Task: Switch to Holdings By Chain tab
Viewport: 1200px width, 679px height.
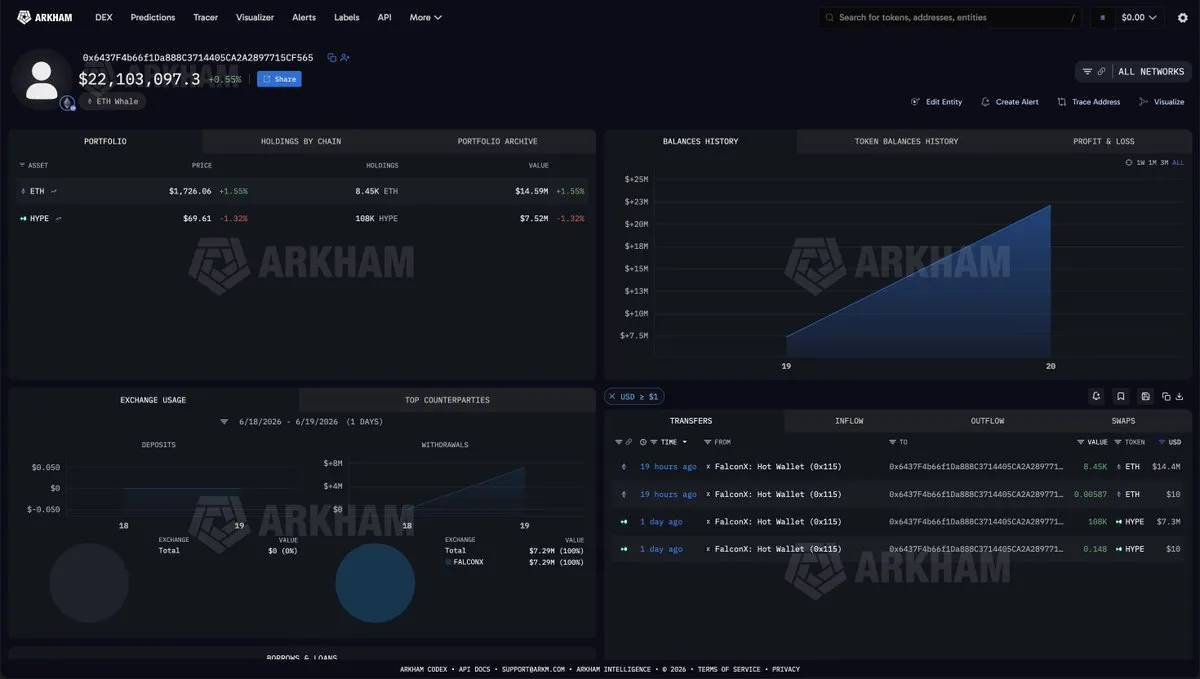Action: (x=301, y=141)
